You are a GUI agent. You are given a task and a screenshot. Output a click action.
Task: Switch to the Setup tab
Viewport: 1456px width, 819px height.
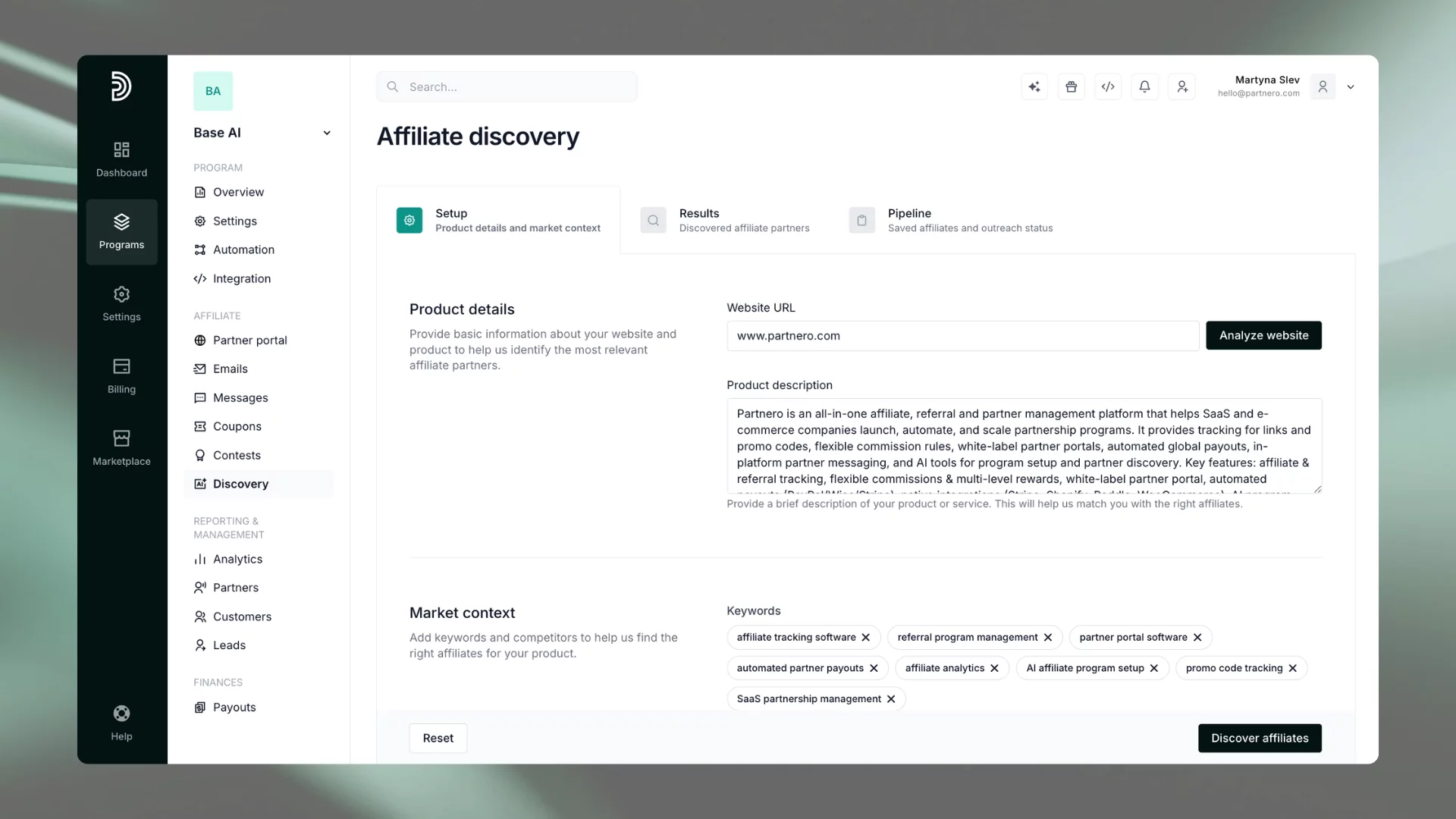click(x=498, y=220)
